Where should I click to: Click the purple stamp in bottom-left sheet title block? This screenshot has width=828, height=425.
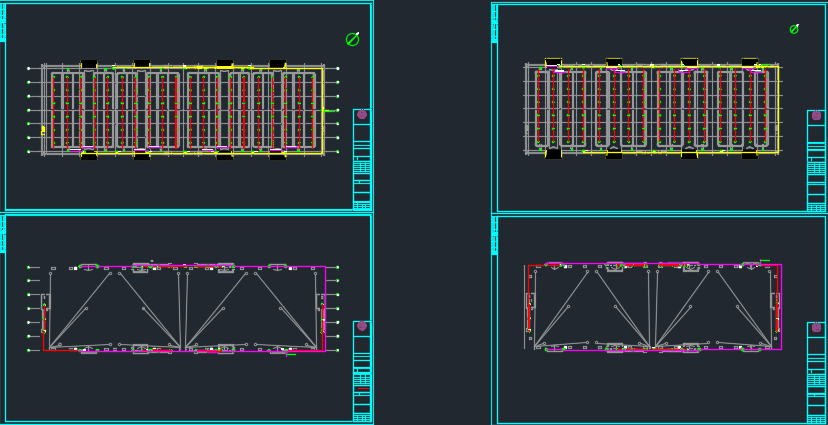362,326
